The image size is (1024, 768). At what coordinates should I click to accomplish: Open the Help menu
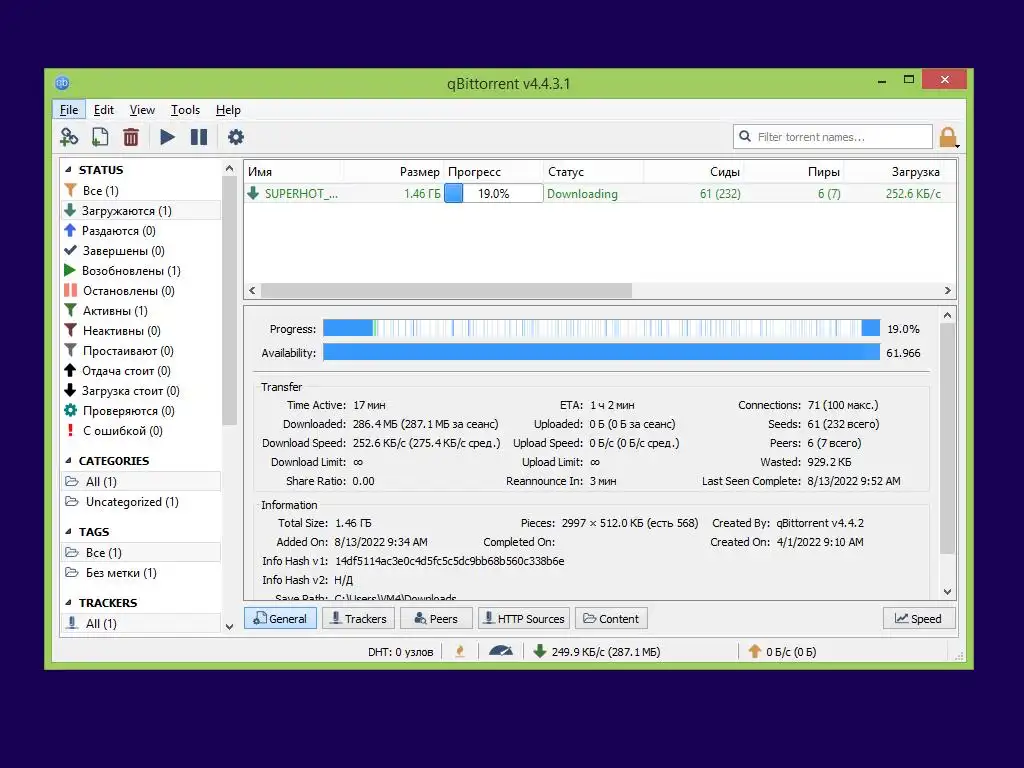[x=228, y=110]
